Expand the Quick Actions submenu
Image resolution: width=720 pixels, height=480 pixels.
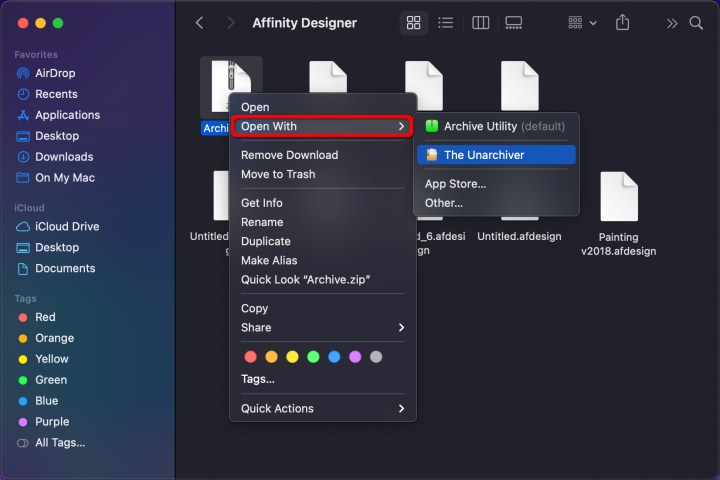click(322, 408)
